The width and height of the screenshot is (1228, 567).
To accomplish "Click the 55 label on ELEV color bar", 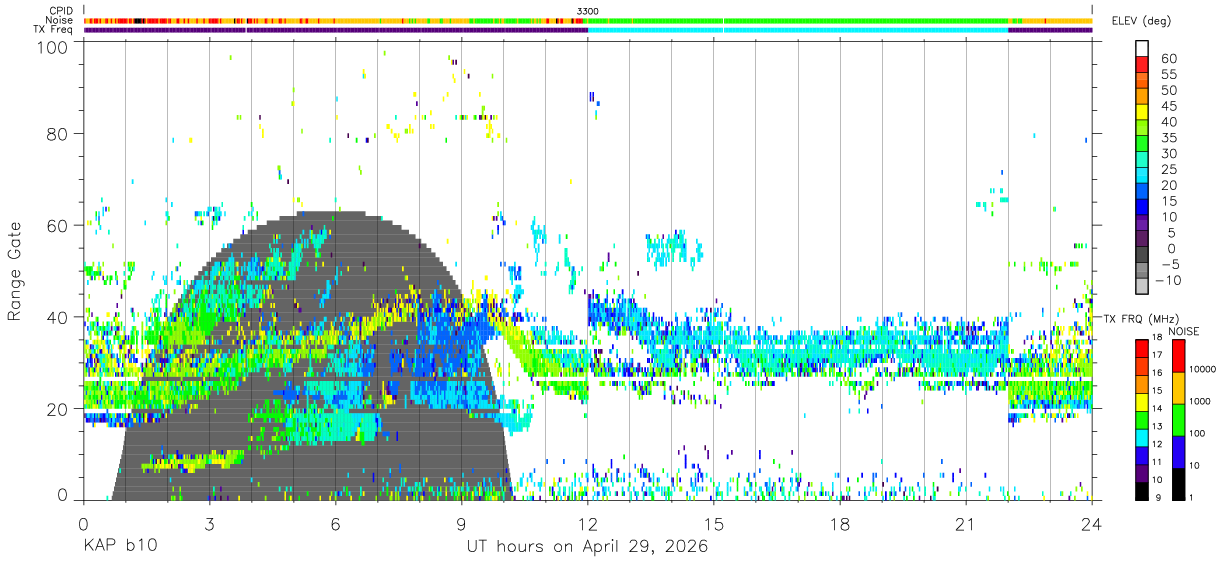I will [x=1167, y=74].
